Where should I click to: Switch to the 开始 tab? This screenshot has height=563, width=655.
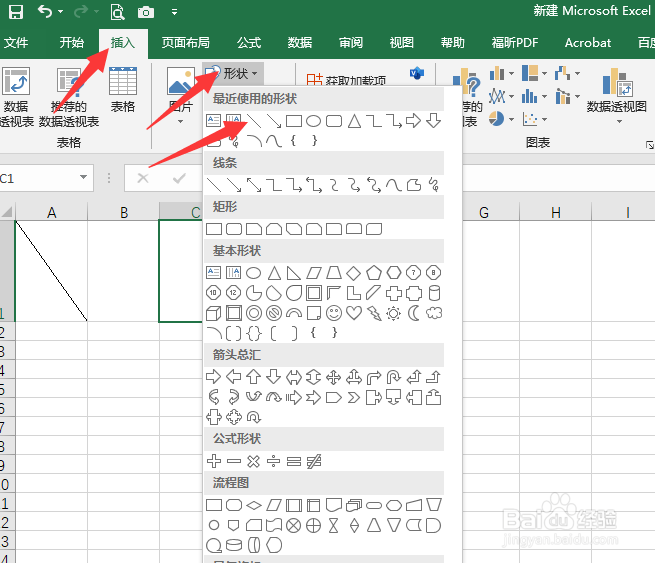[71, 43]
